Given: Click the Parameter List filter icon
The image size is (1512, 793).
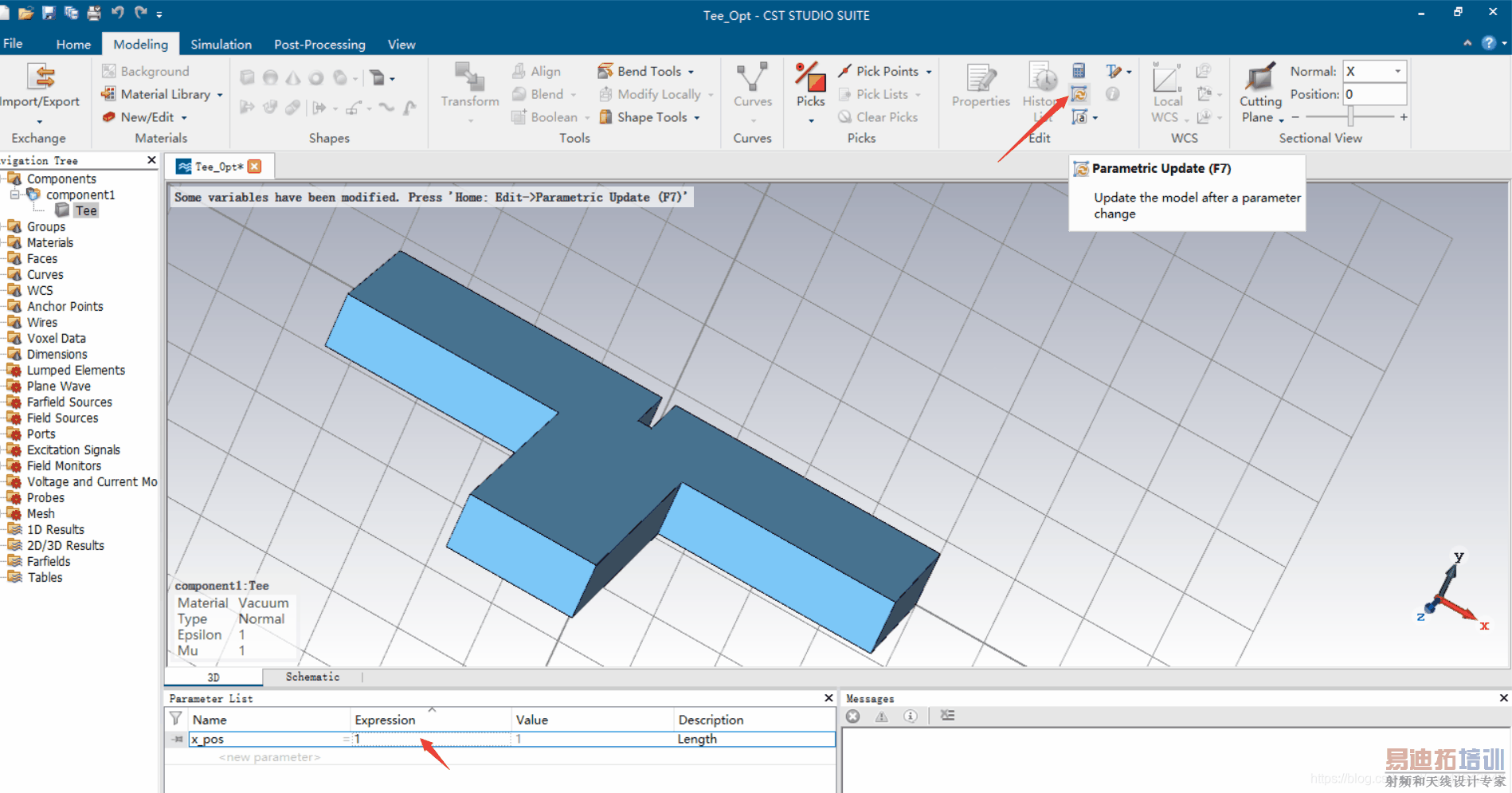Looking at the screenshot, I should click(175, 719).
